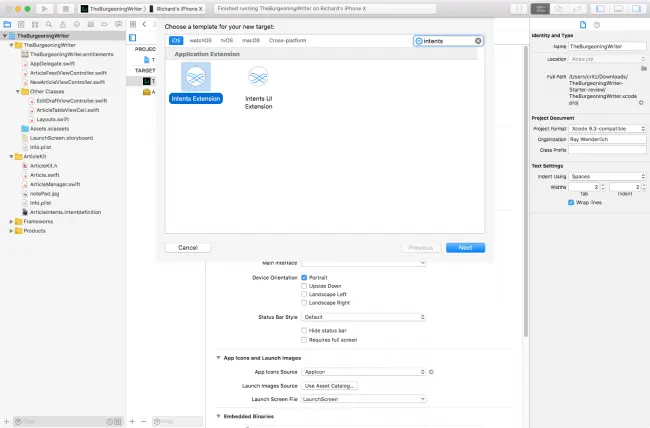Select the watchOS platform tab
650x428 pixels.
(x=201, y=41)
